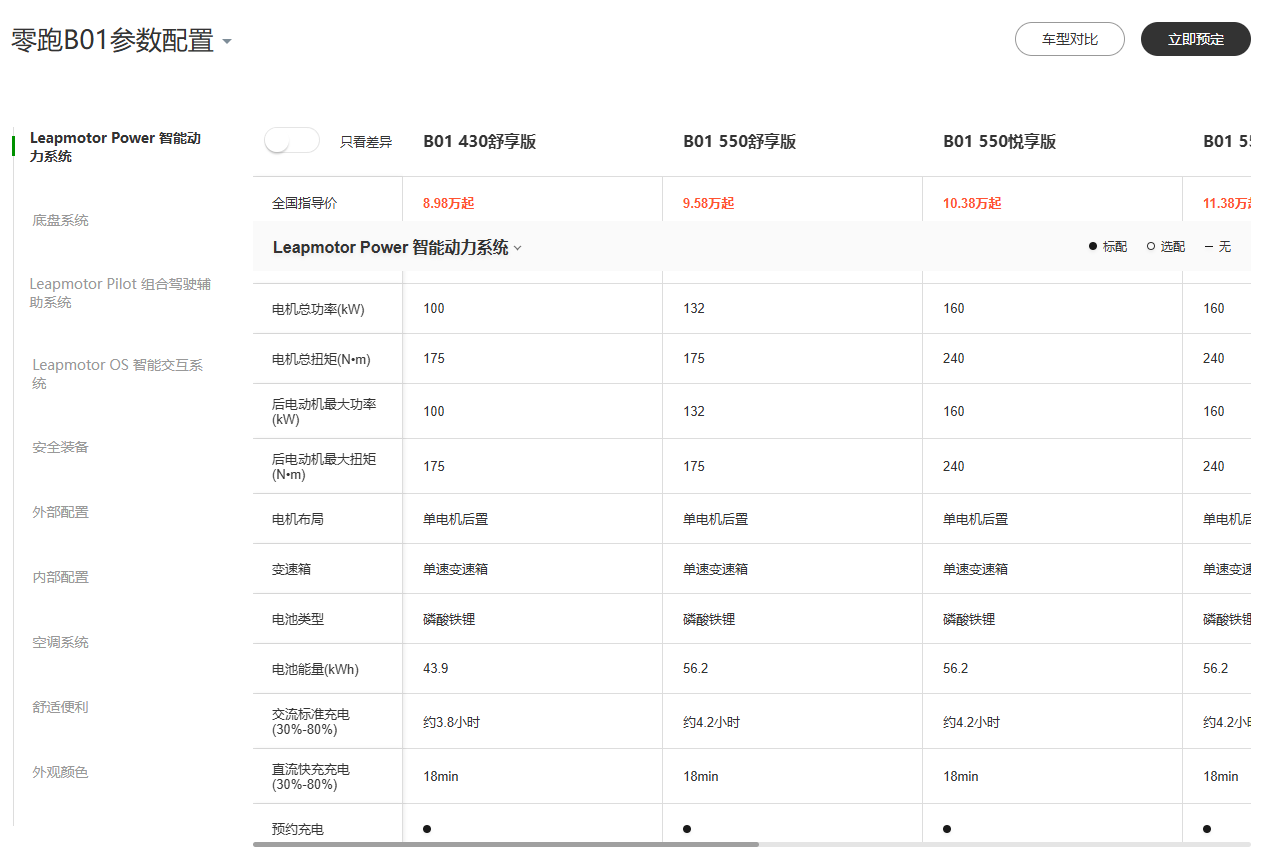The height and width of the screenshot is (851, 1283).
Task: Click the 电池类型 row label
Action: [298, 619]
